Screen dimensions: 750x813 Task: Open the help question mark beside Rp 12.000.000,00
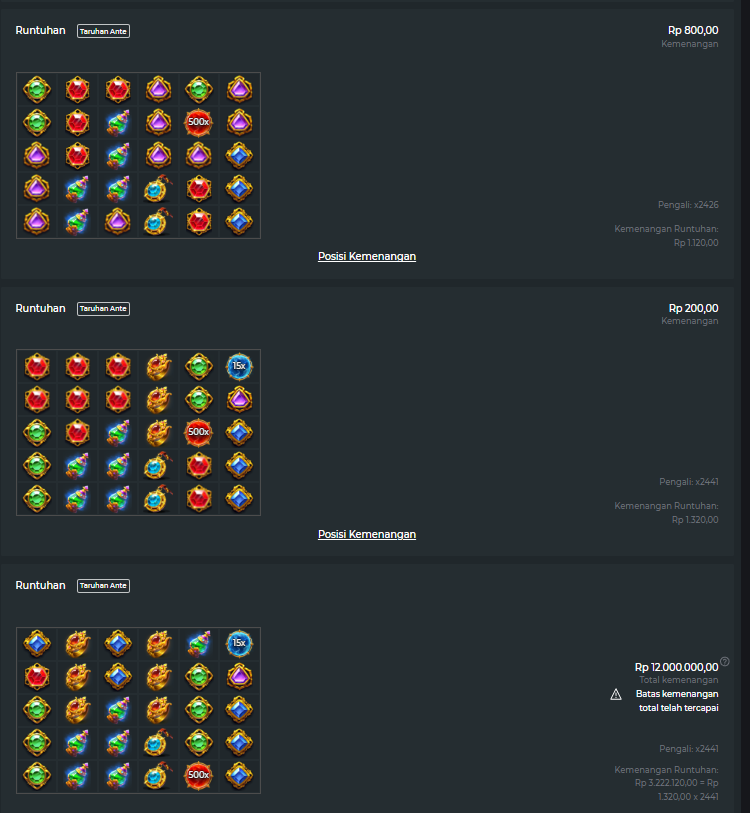pos(725,661)
